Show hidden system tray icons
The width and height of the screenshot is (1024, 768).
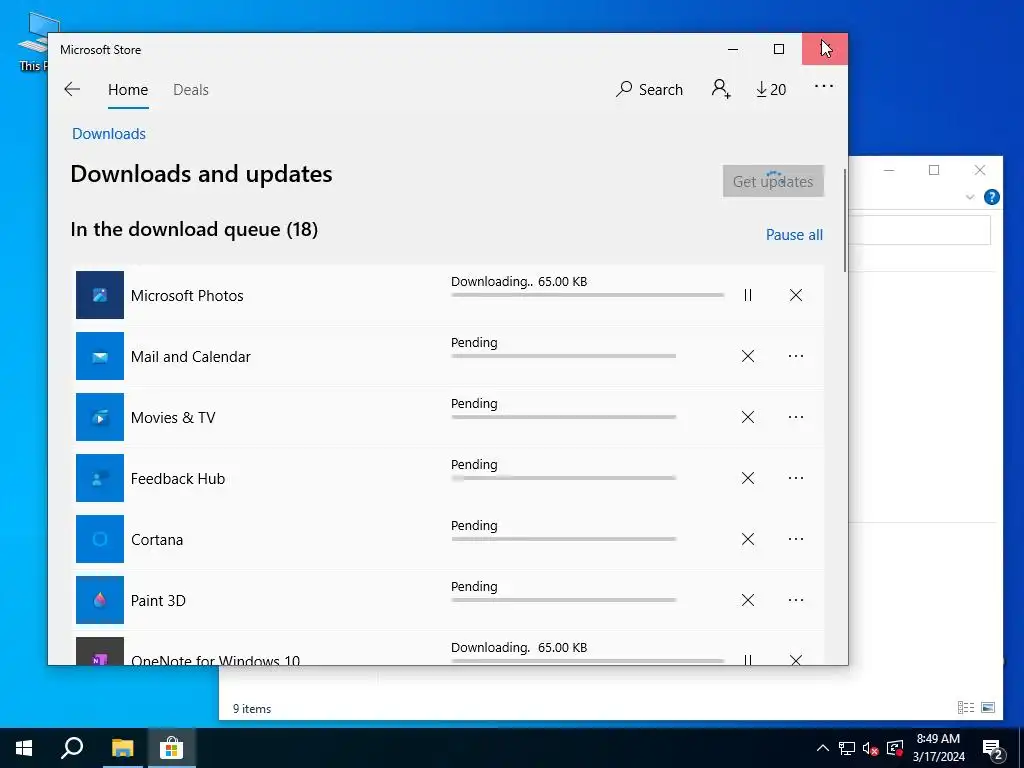tap(823, 748)
